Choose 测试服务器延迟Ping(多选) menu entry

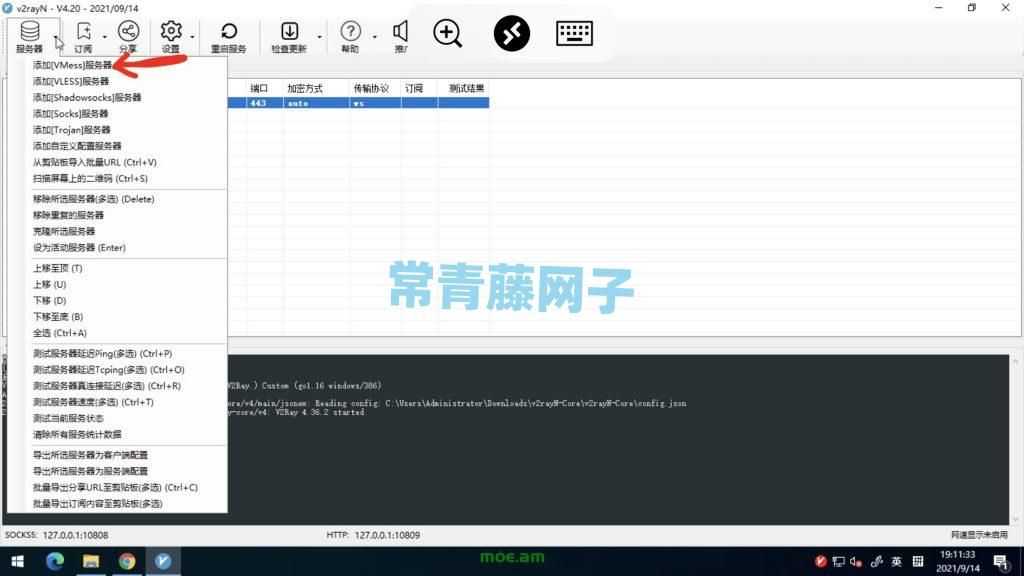click(100, 353)
